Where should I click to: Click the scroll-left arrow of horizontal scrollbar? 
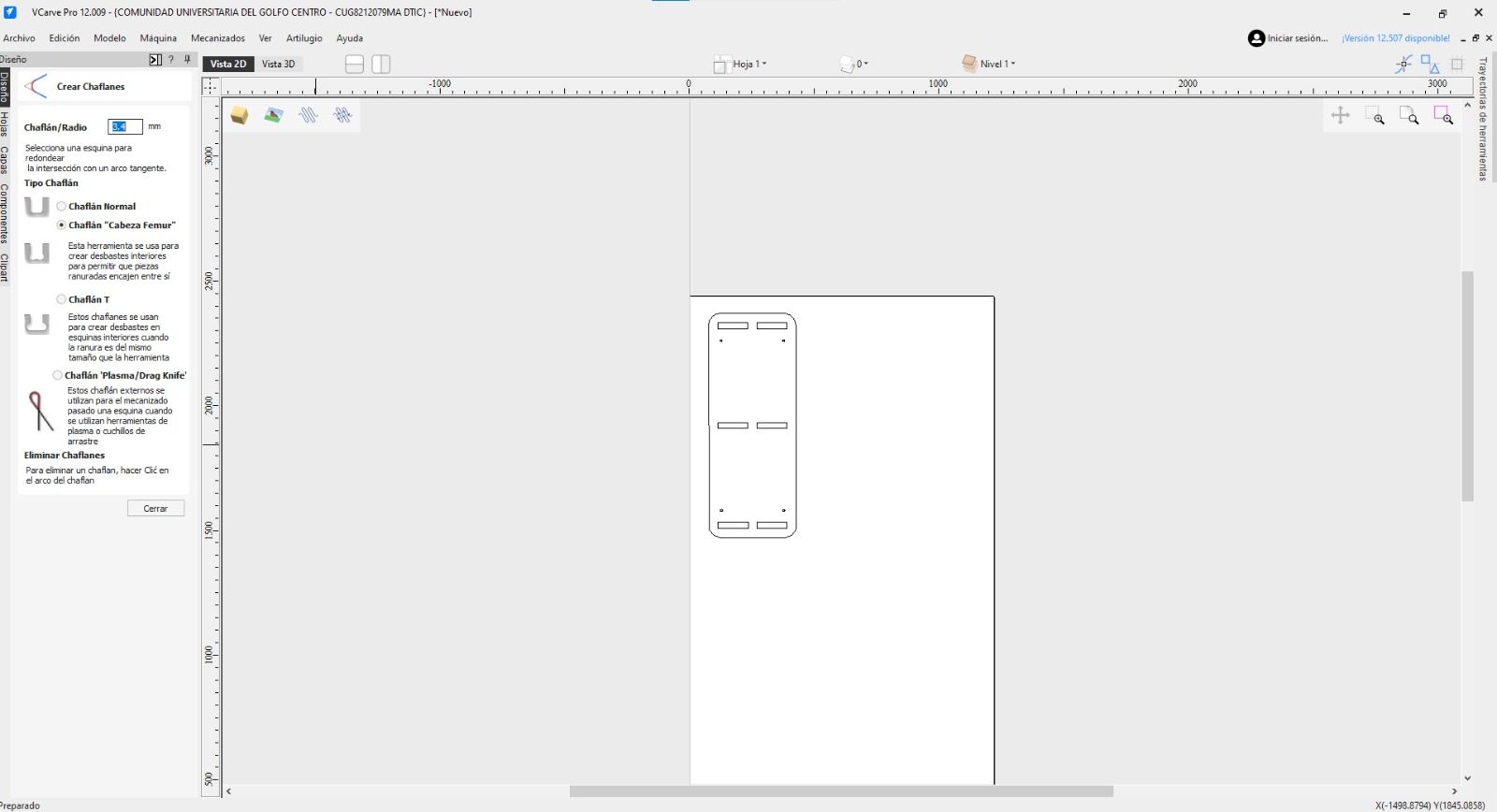[x=228, y=791]
